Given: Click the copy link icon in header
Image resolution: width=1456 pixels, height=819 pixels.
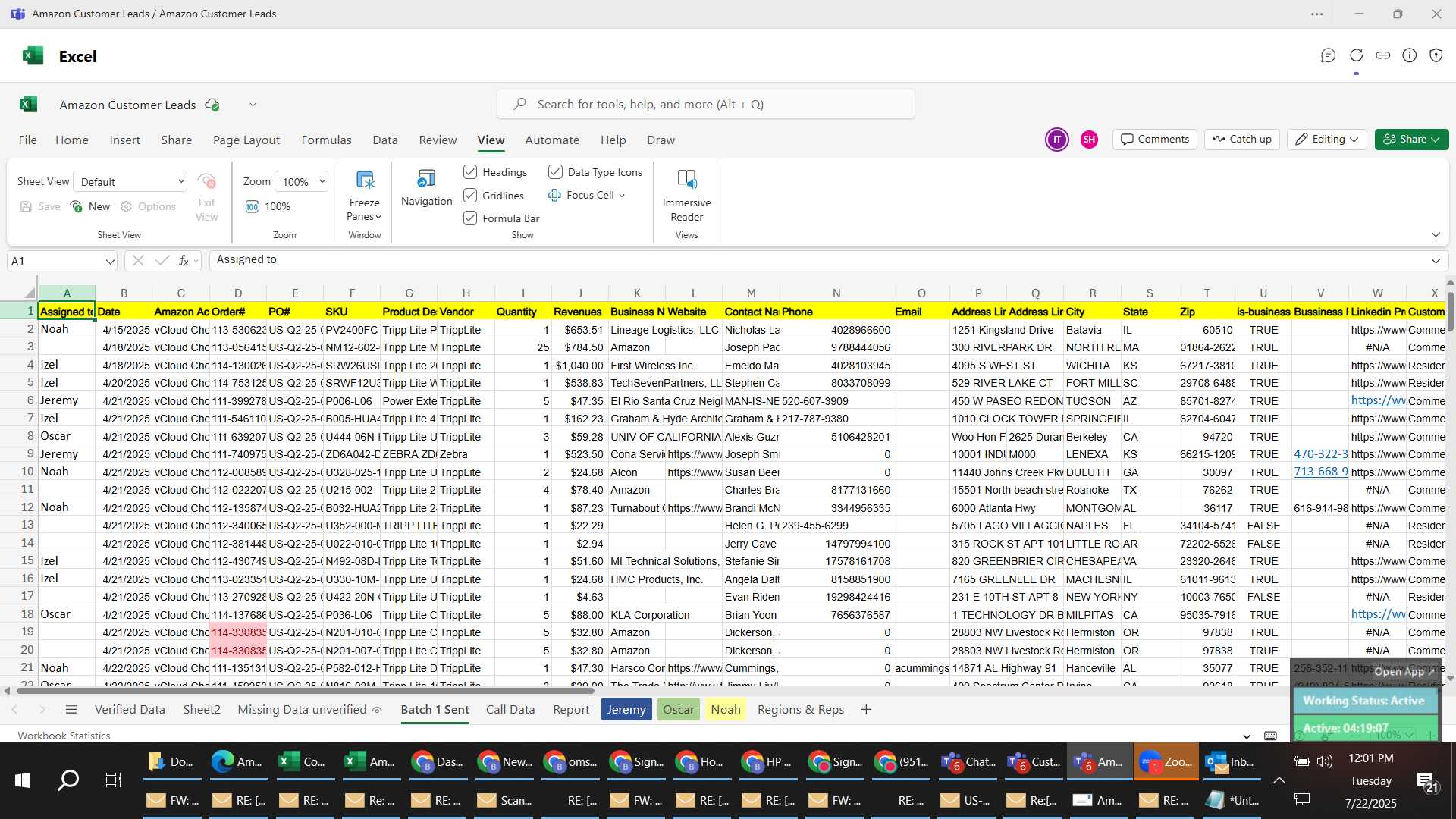Looking at the screenshot, I should click(1382, 55).
